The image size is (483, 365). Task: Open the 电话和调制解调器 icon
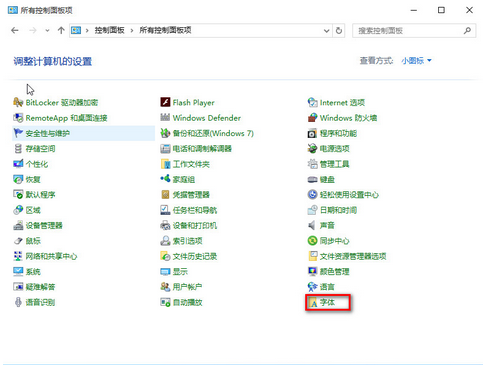pos(165,148)
